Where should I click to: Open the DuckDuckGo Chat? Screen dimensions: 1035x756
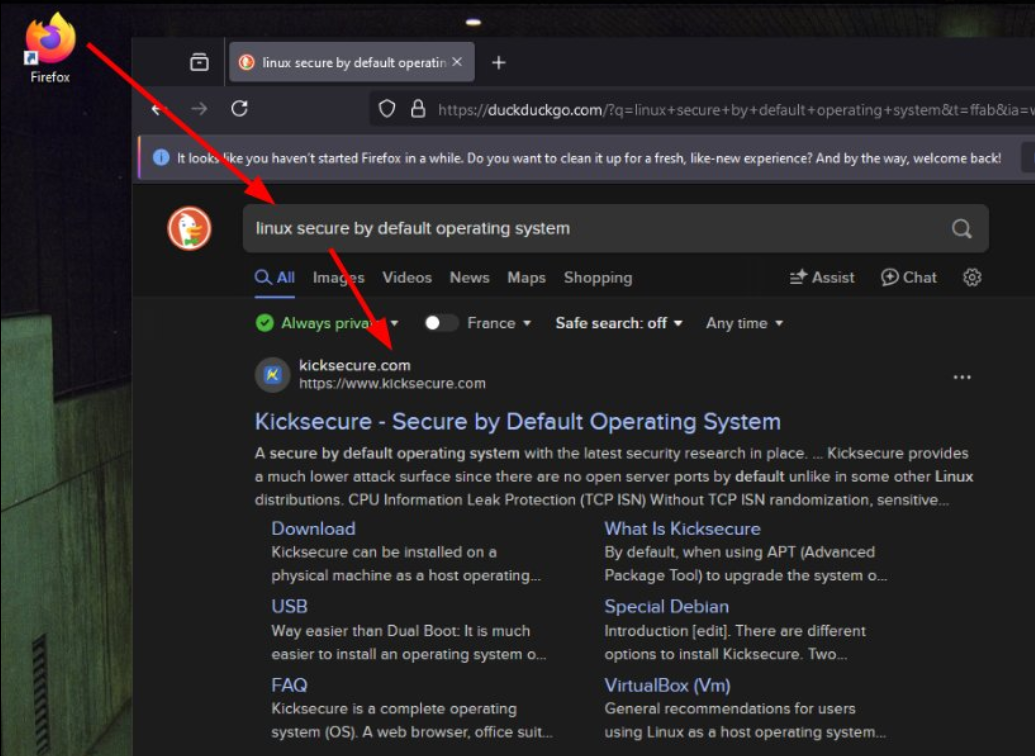909,278
